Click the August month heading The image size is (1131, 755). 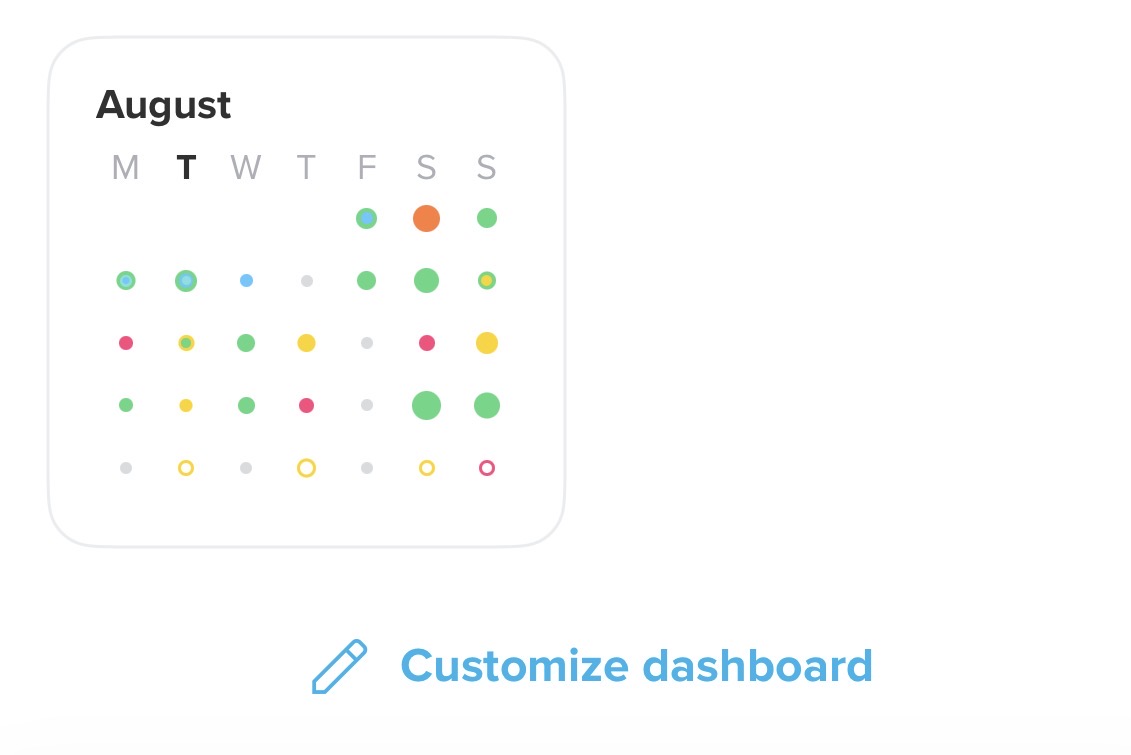(164, 107)
